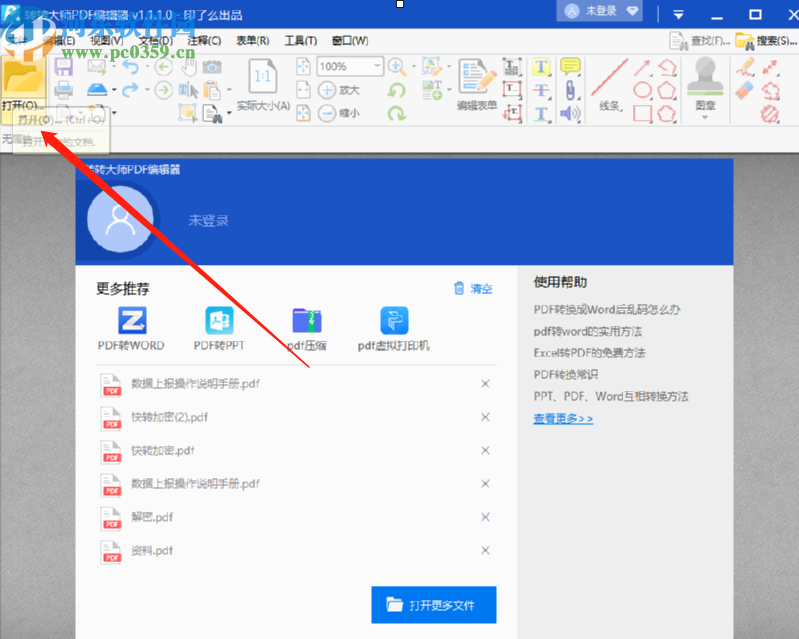Expand the email send dropdown arrow
This screenshot has width=799, height=639.
[114, 67]
